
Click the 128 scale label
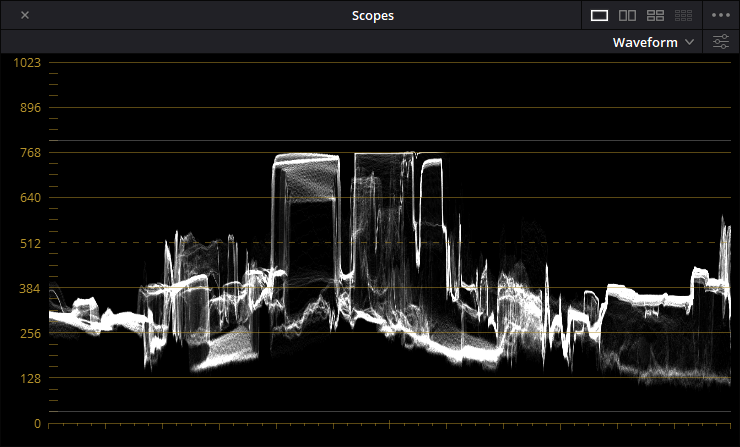pos(30,378)
